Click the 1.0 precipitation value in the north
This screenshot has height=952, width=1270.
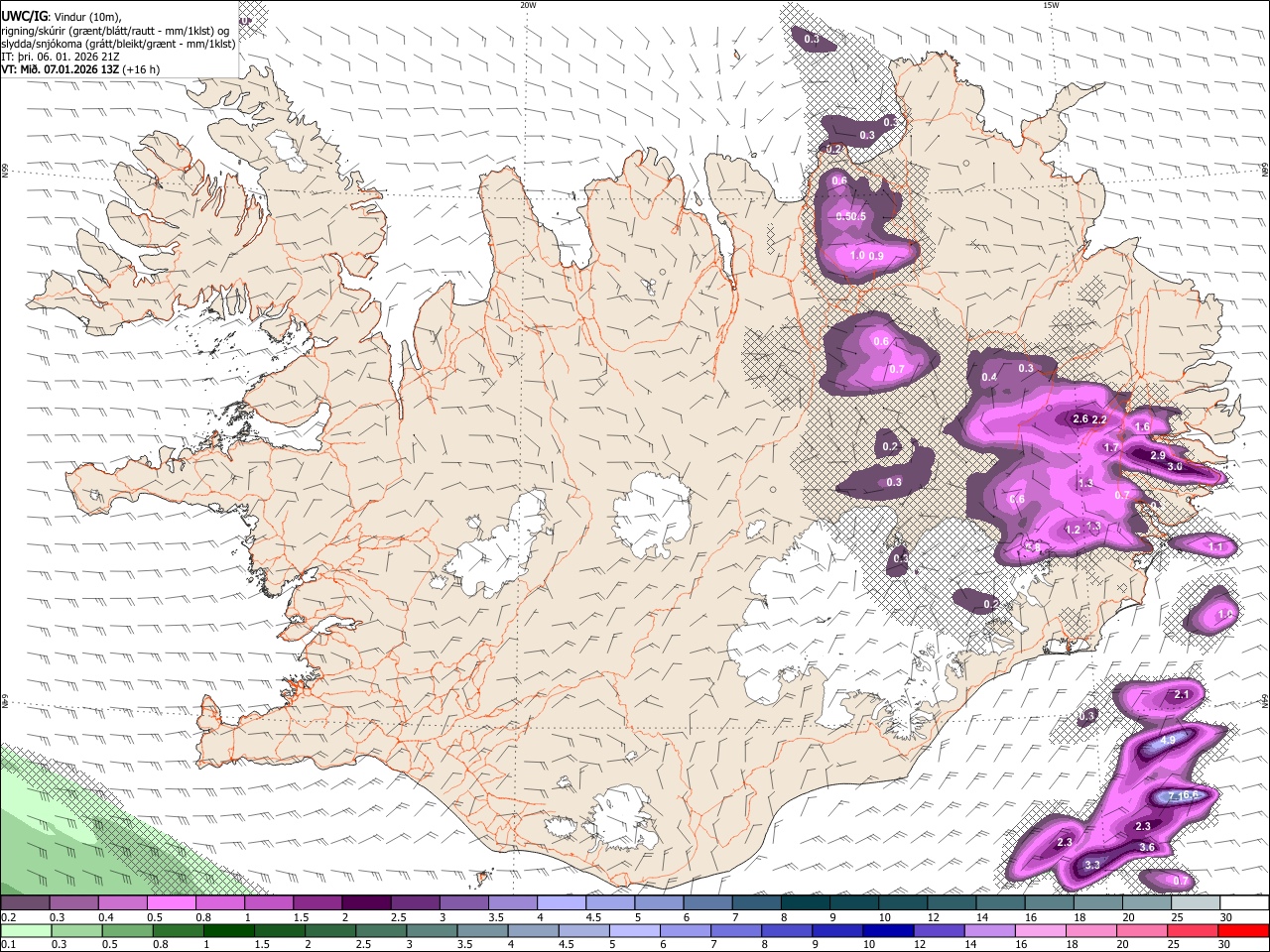[857, 256]
